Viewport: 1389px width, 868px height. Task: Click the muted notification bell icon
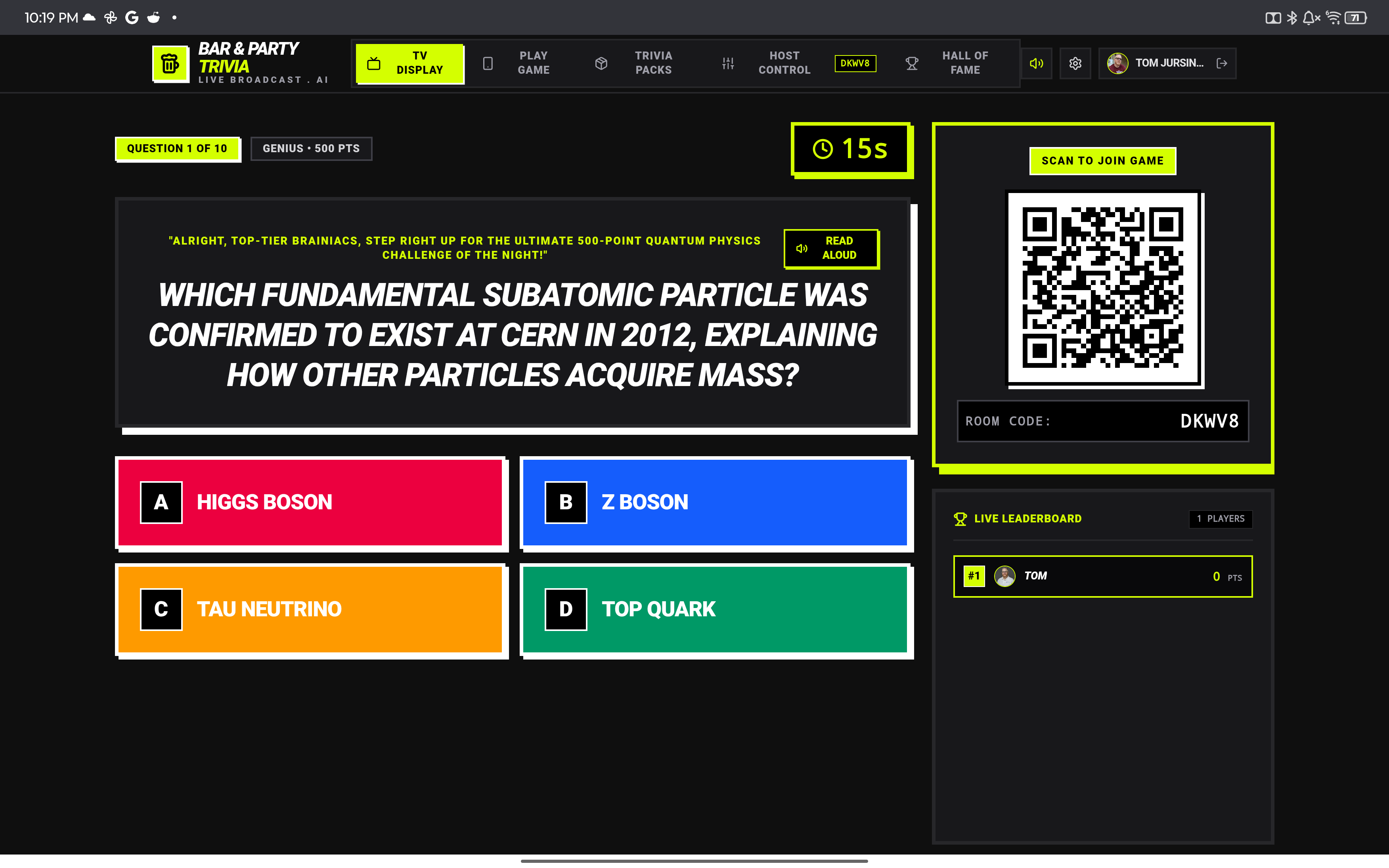click(x=1311, y=18)
